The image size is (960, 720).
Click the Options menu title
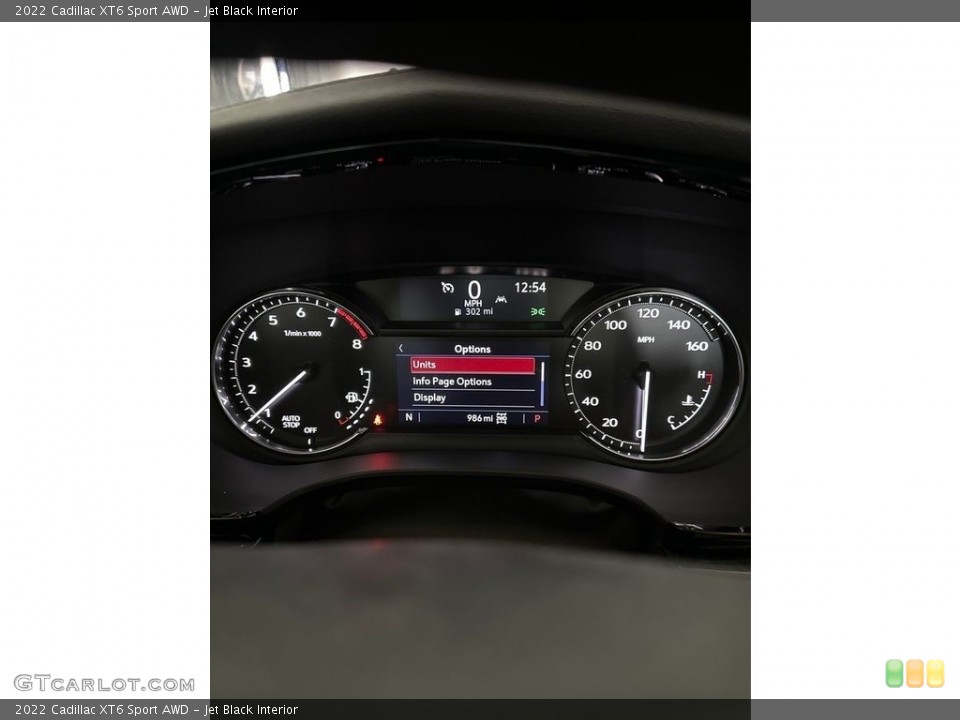click(x=472, y=349)
